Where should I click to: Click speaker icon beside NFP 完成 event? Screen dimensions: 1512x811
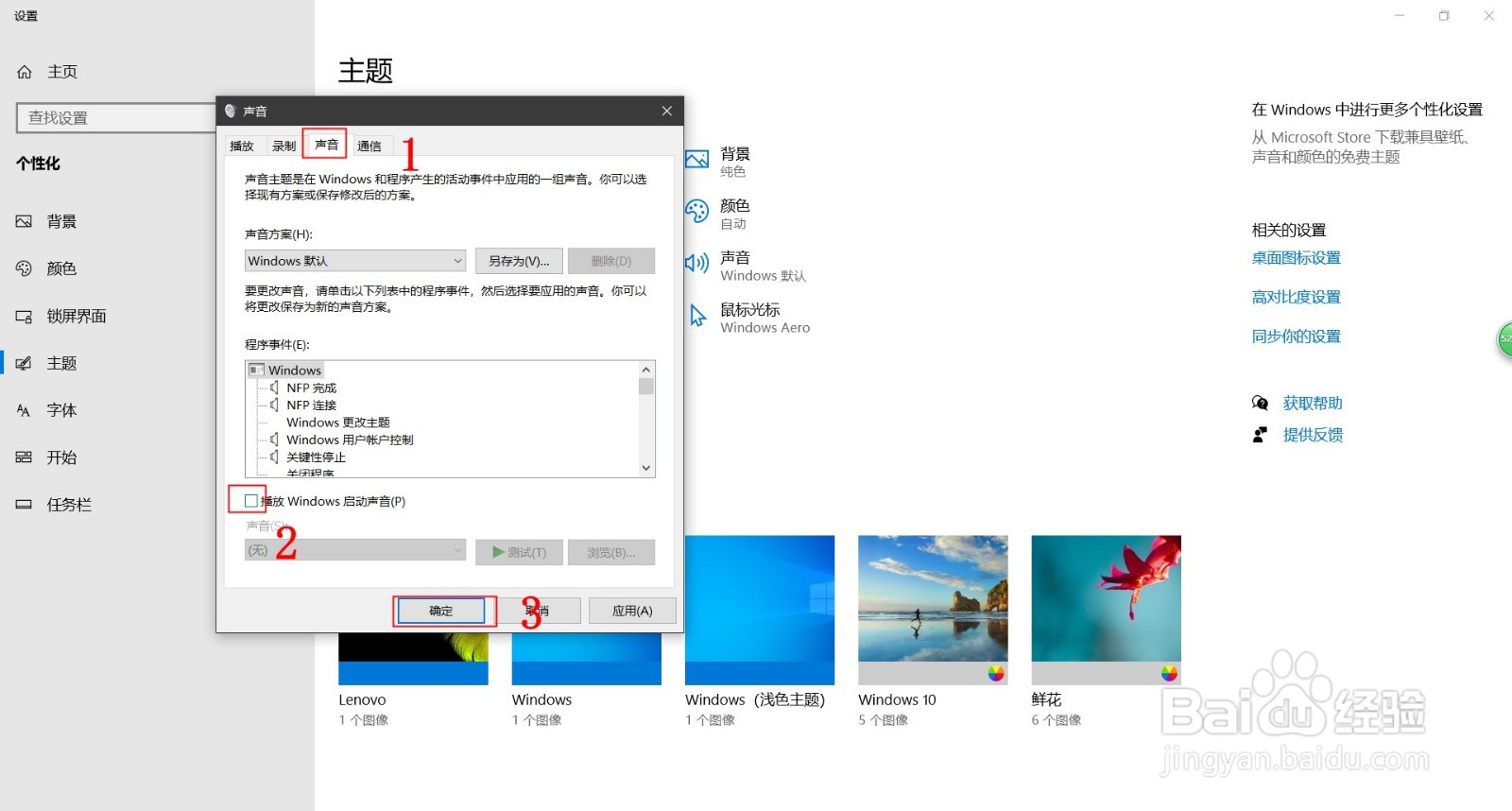pyautogui.click(x=274, y=388)
